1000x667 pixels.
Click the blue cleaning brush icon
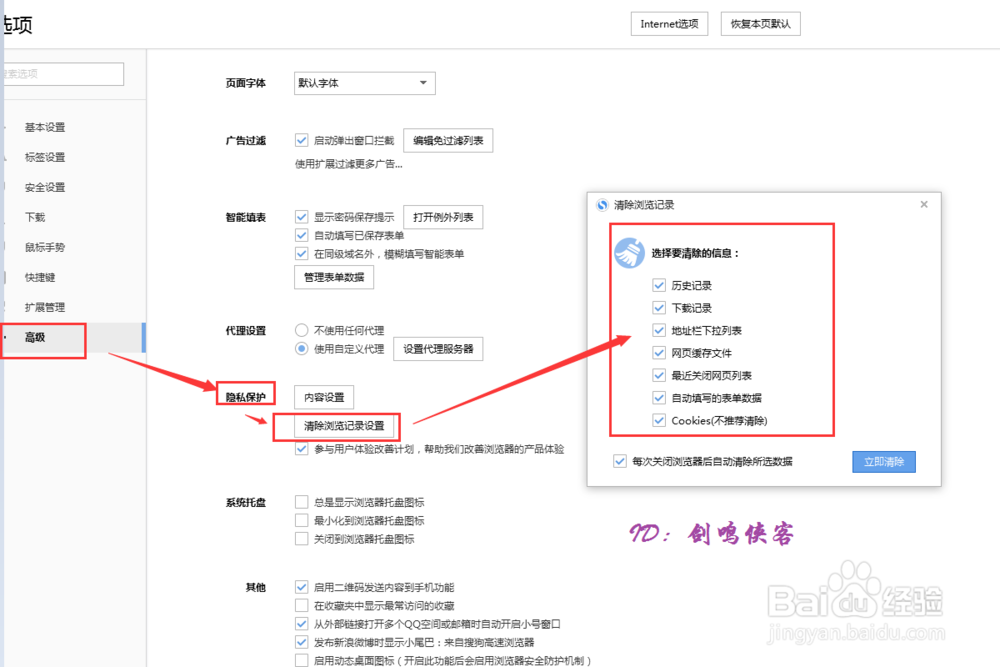pos(629,253)
